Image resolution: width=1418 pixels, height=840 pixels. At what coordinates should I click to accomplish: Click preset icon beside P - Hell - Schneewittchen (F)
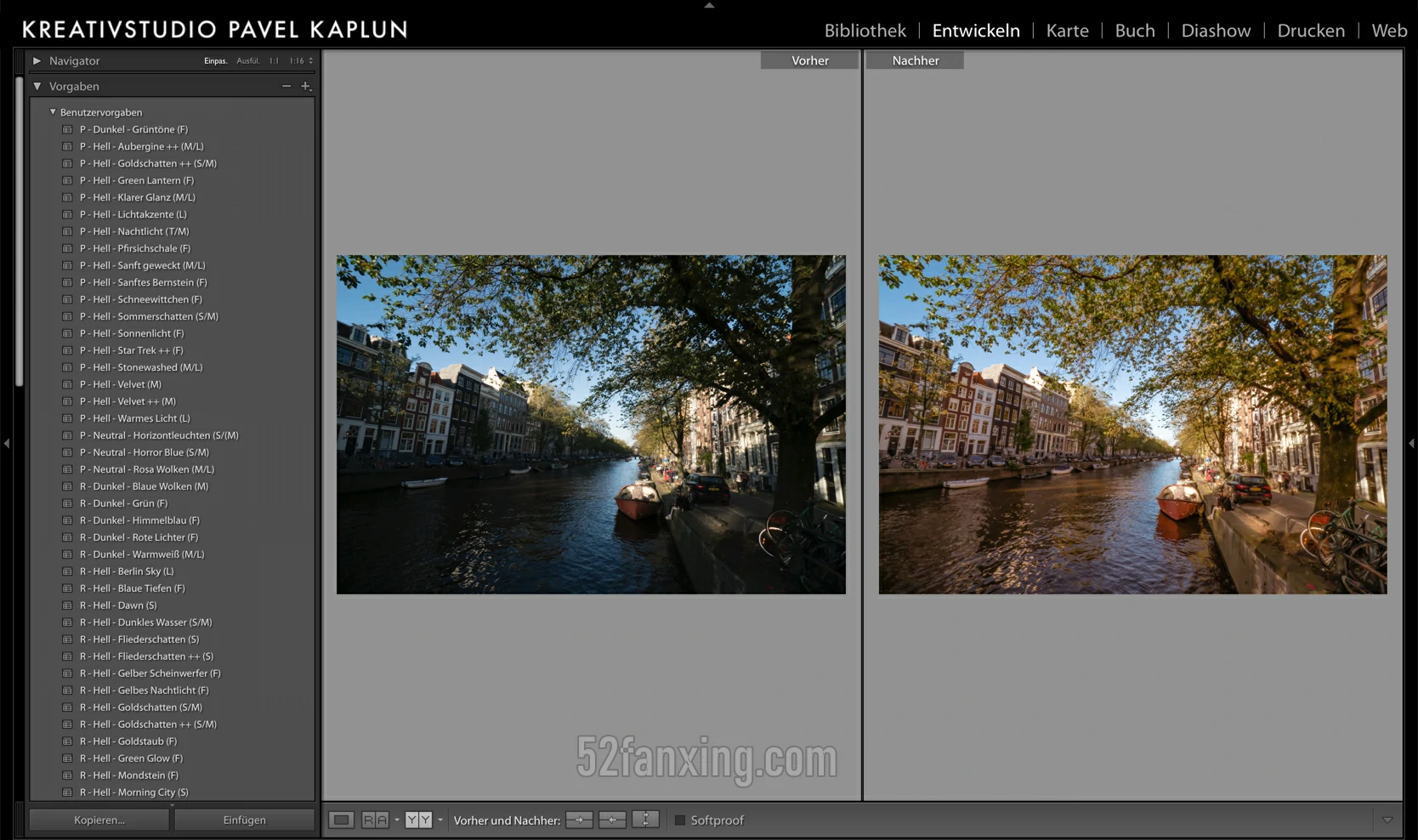click(x=67, y=299)
